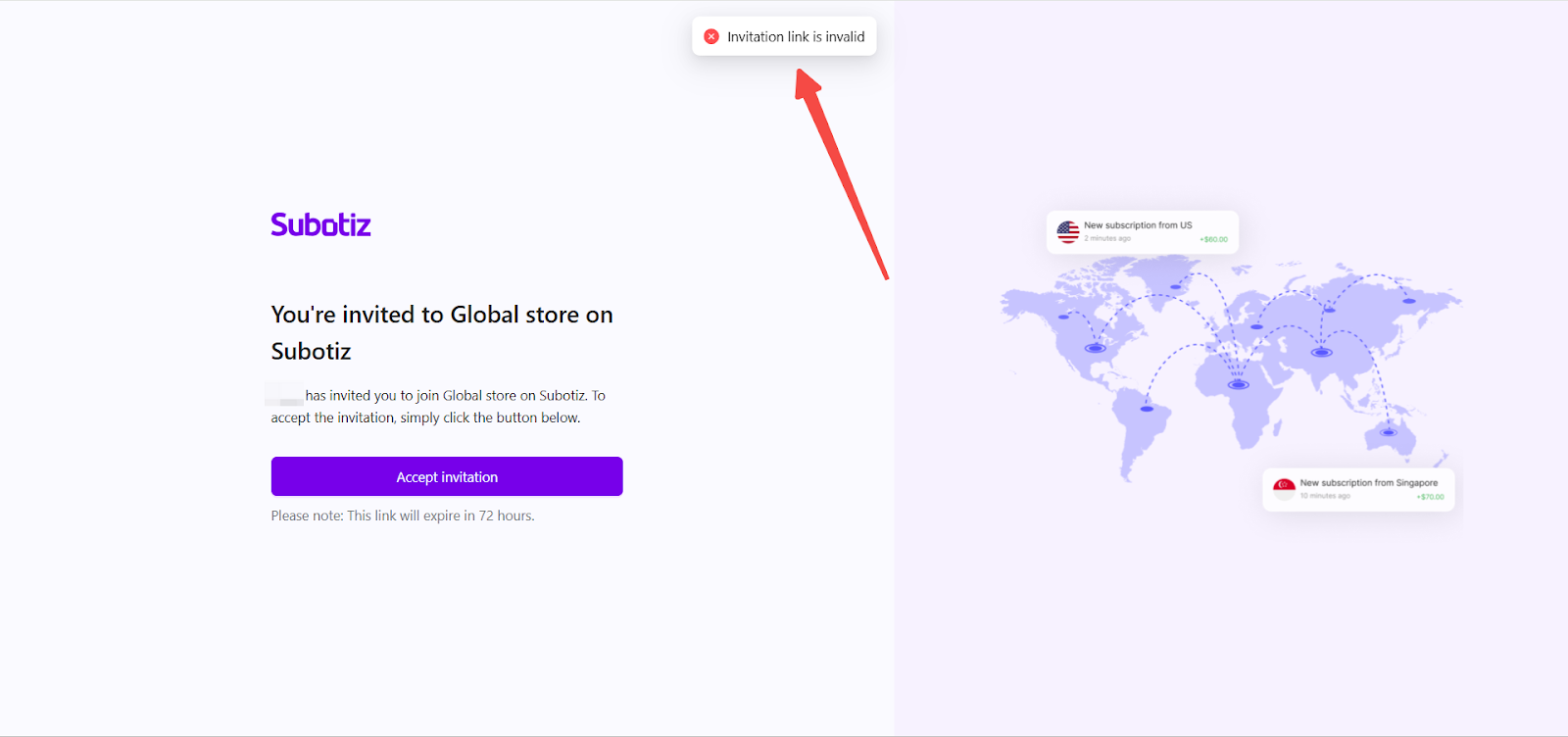Click the '2 minutes ago' timestamp
The height and width of the screenshot is (737, 1568).
1107,238
